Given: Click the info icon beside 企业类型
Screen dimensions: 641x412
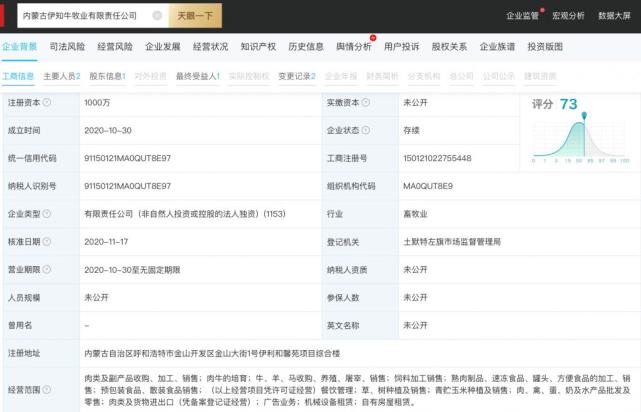Looking at the screenshot, I should click(47, 213).
